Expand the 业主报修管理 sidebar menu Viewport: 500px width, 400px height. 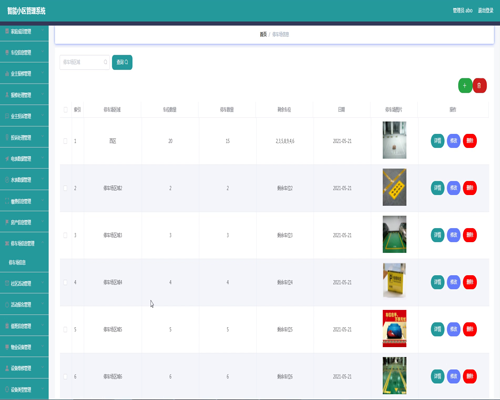24,74
